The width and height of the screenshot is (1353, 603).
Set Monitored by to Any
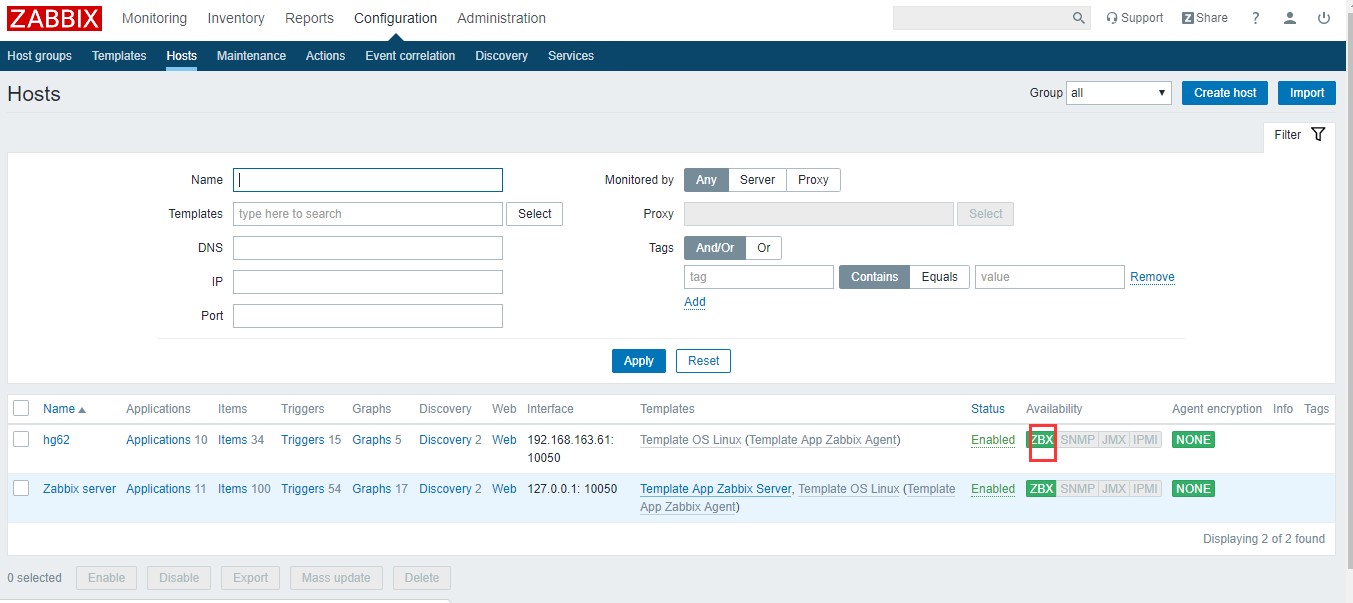pos(706,180)
